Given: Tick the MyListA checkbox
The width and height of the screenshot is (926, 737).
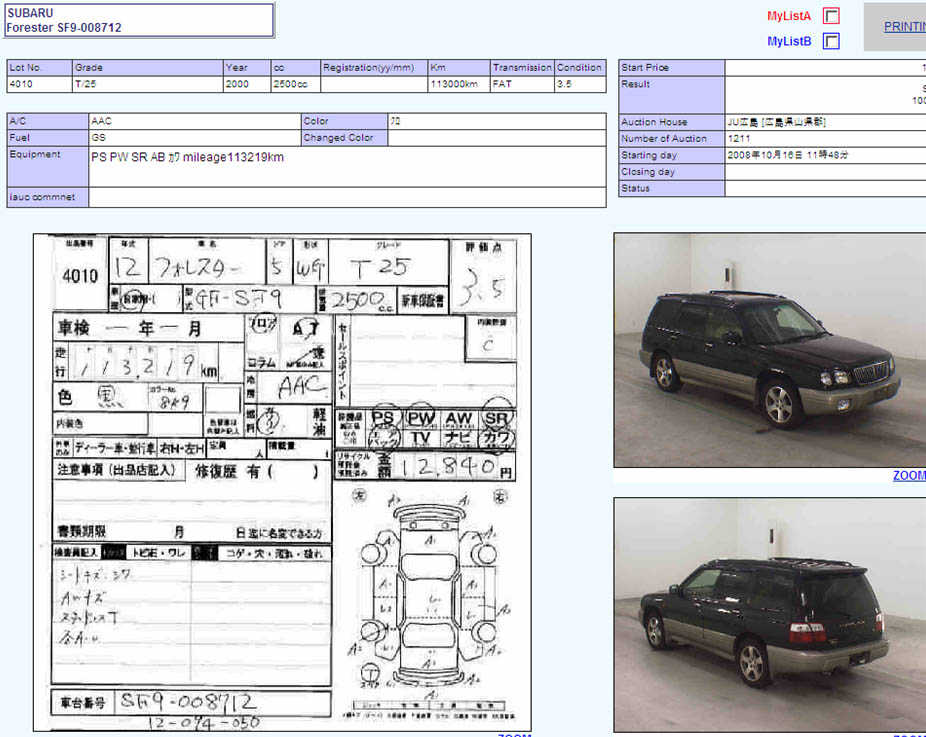Looking at the screenshot, I should (x=831, y=16).
